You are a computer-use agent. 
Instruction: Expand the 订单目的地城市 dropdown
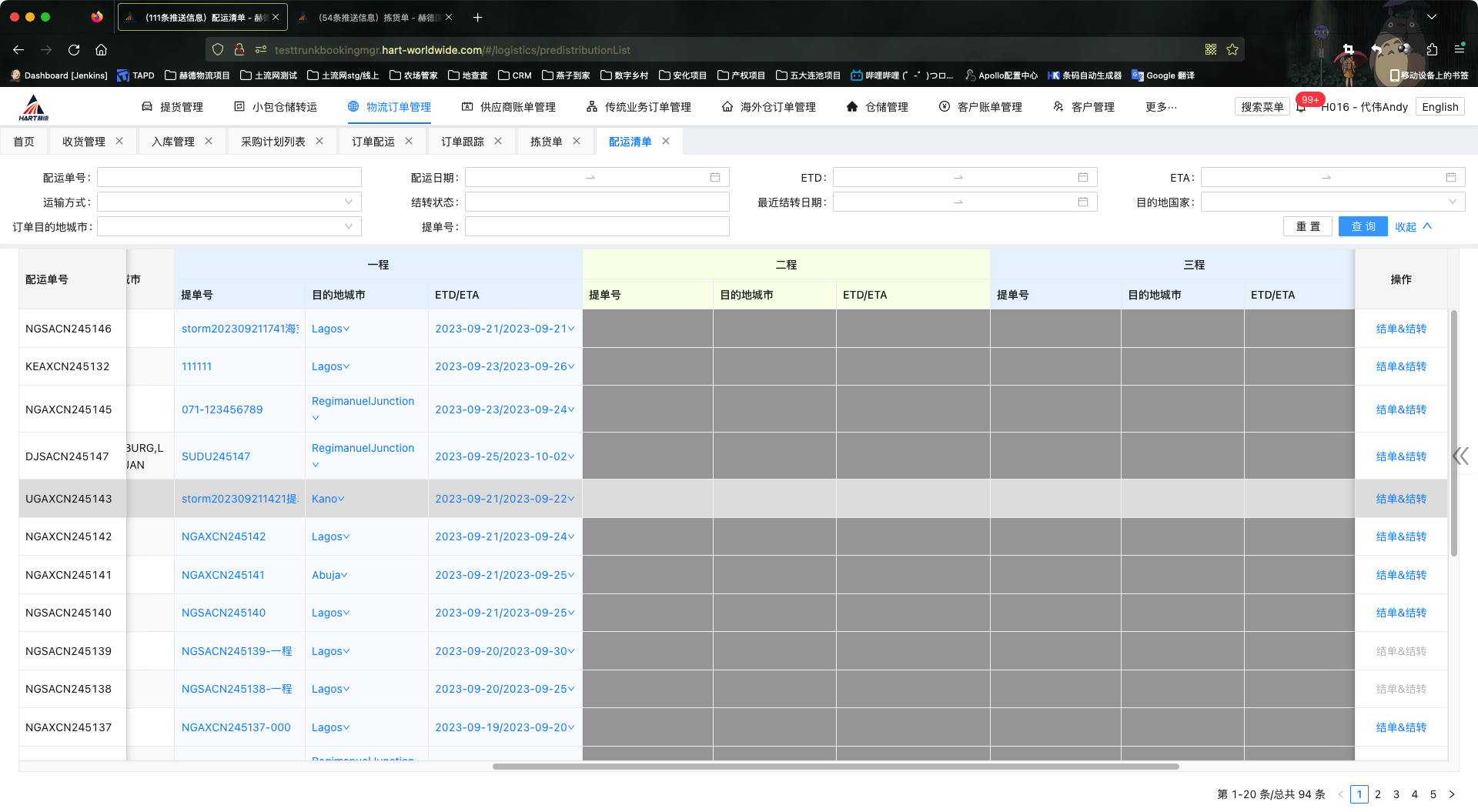[x=229, y=227]
